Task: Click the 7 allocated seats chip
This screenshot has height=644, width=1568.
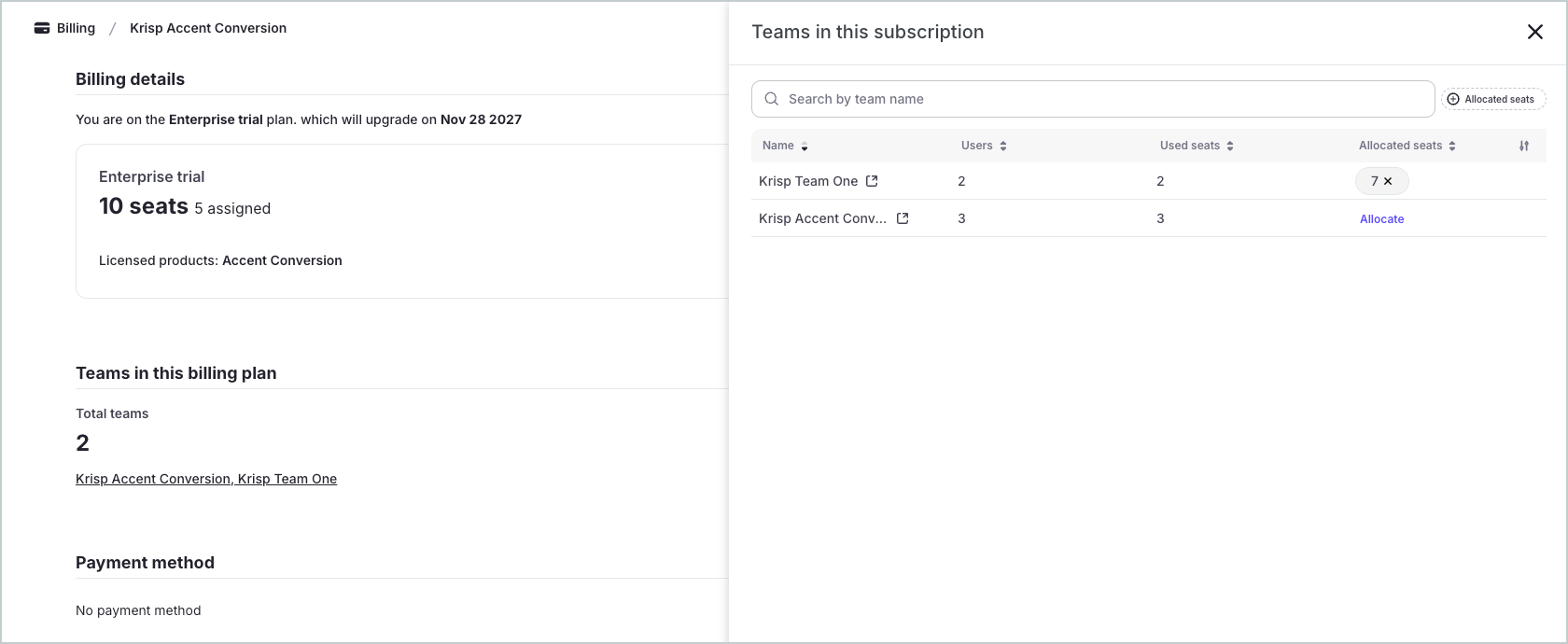Action: pyautogui.click(x=1373, y=181)
